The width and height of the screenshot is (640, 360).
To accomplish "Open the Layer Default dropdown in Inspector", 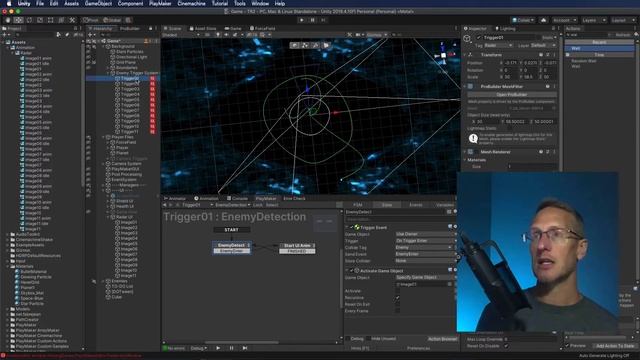I will 542,46.
